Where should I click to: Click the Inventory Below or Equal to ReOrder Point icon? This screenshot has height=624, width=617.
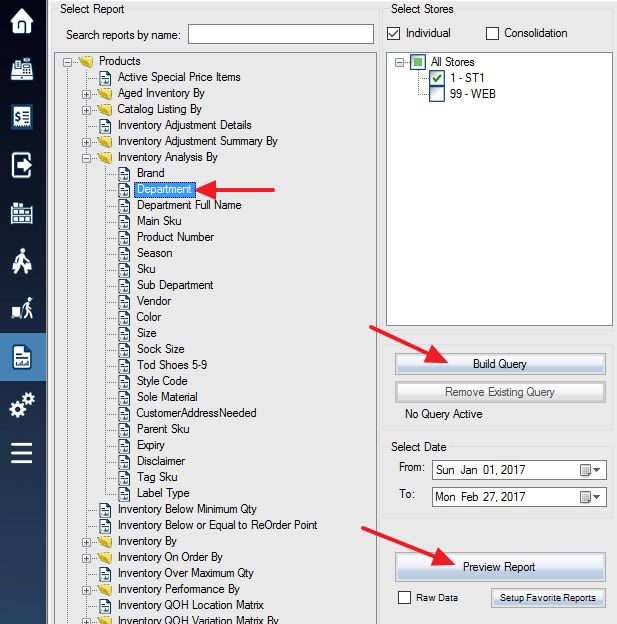pyautogui.click(x=105, y=526)
